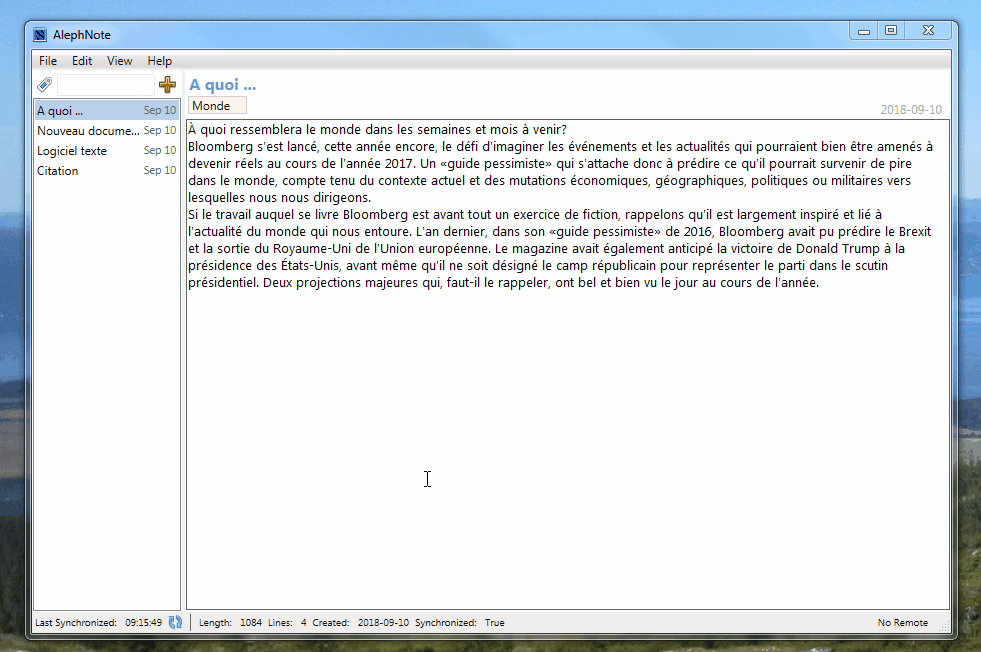This screenshot has width=981, height=652.
Task: Click the Created date in status bar
Action: (x=383, y=623)
